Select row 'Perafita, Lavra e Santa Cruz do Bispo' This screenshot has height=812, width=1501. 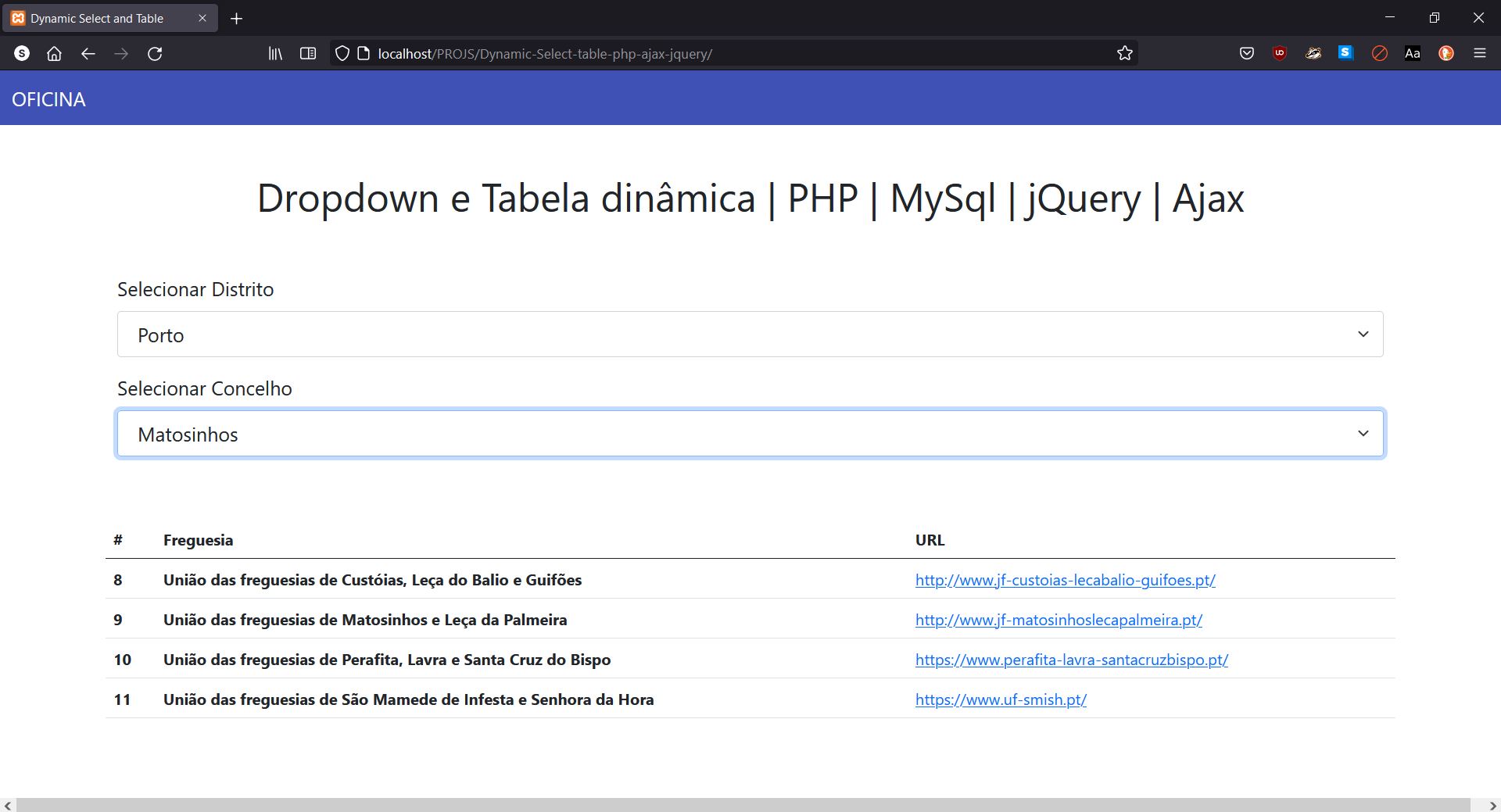750,659
